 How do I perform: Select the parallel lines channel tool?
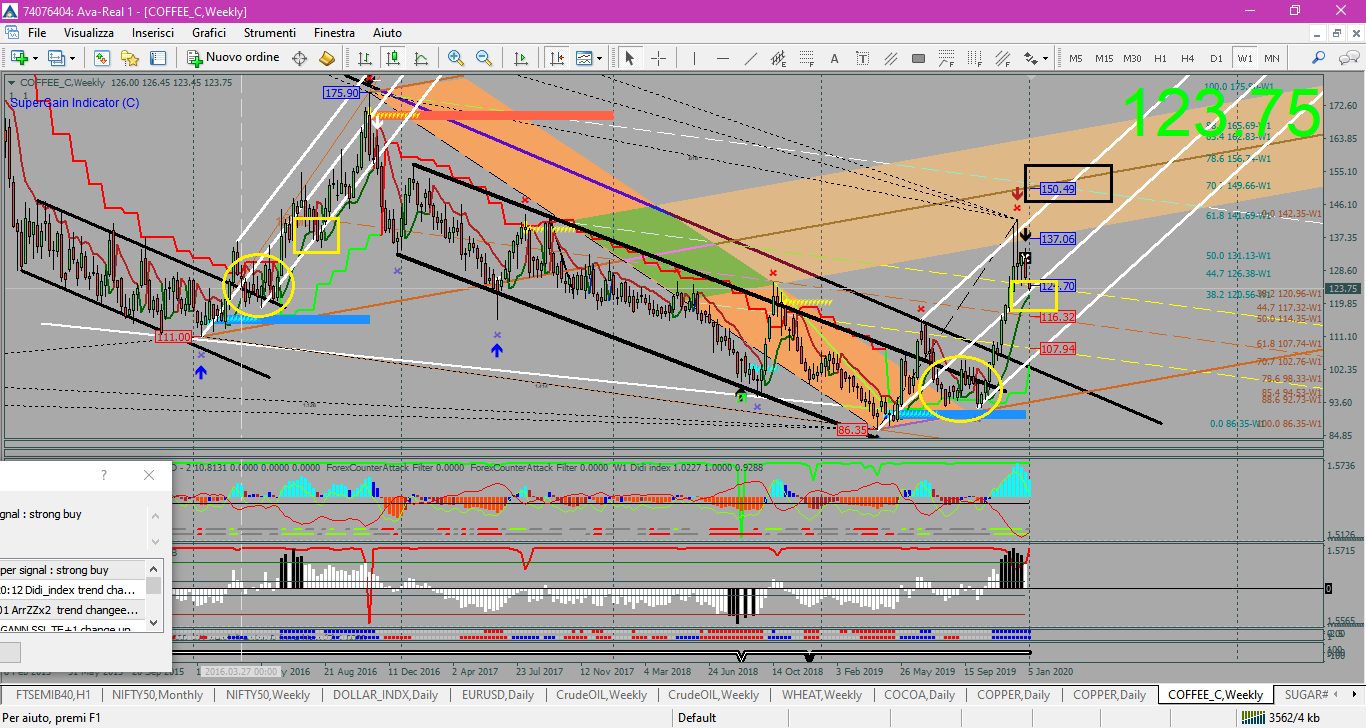pos(890,58)
